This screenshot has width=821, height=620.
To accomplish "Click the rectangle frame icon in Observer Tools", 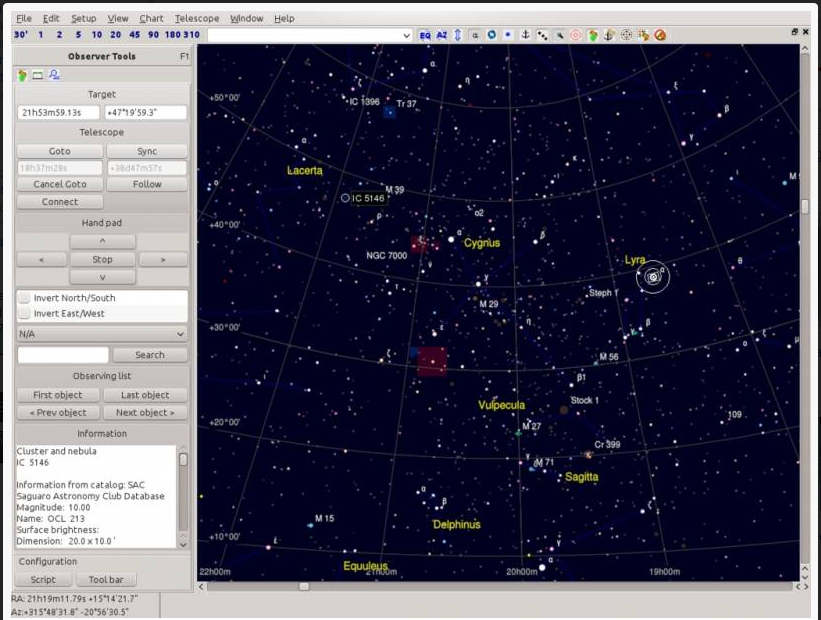I will click(38, 75).
